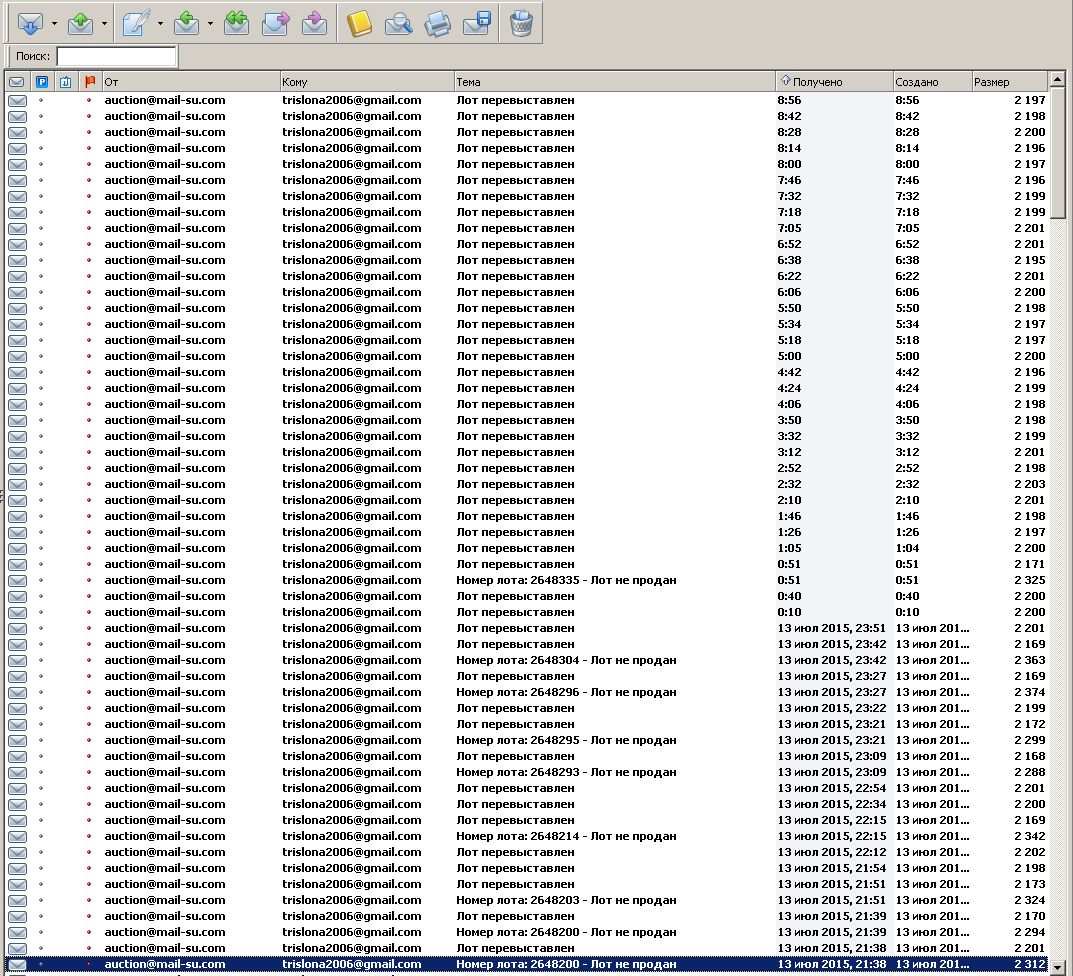This screenshot has height=976, width=1073.
Task: Select the "Номер лота: 2648335" message
Action: (x=566, y=580)
